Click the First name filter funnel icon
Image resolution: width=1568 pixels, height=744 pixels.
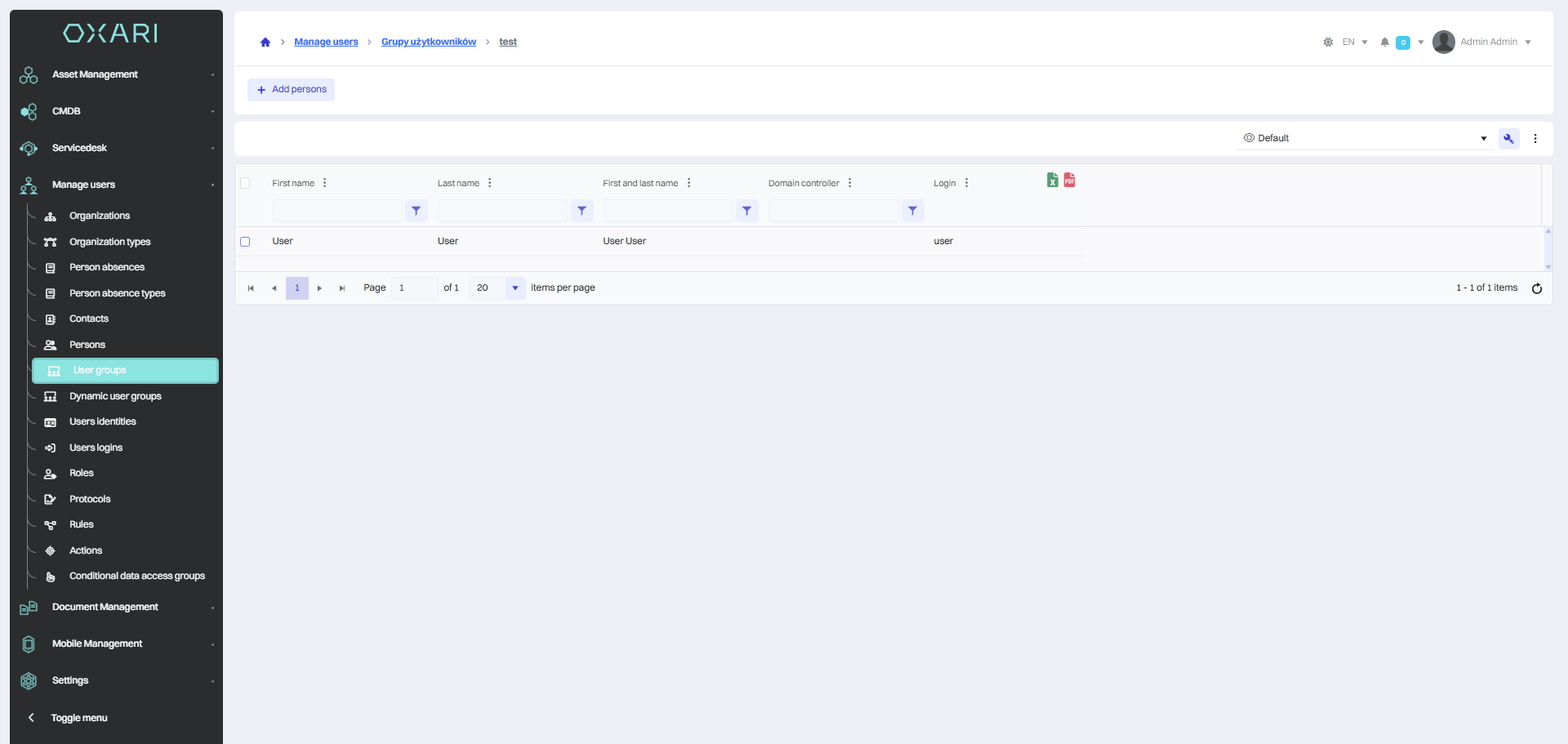point(416,211)
